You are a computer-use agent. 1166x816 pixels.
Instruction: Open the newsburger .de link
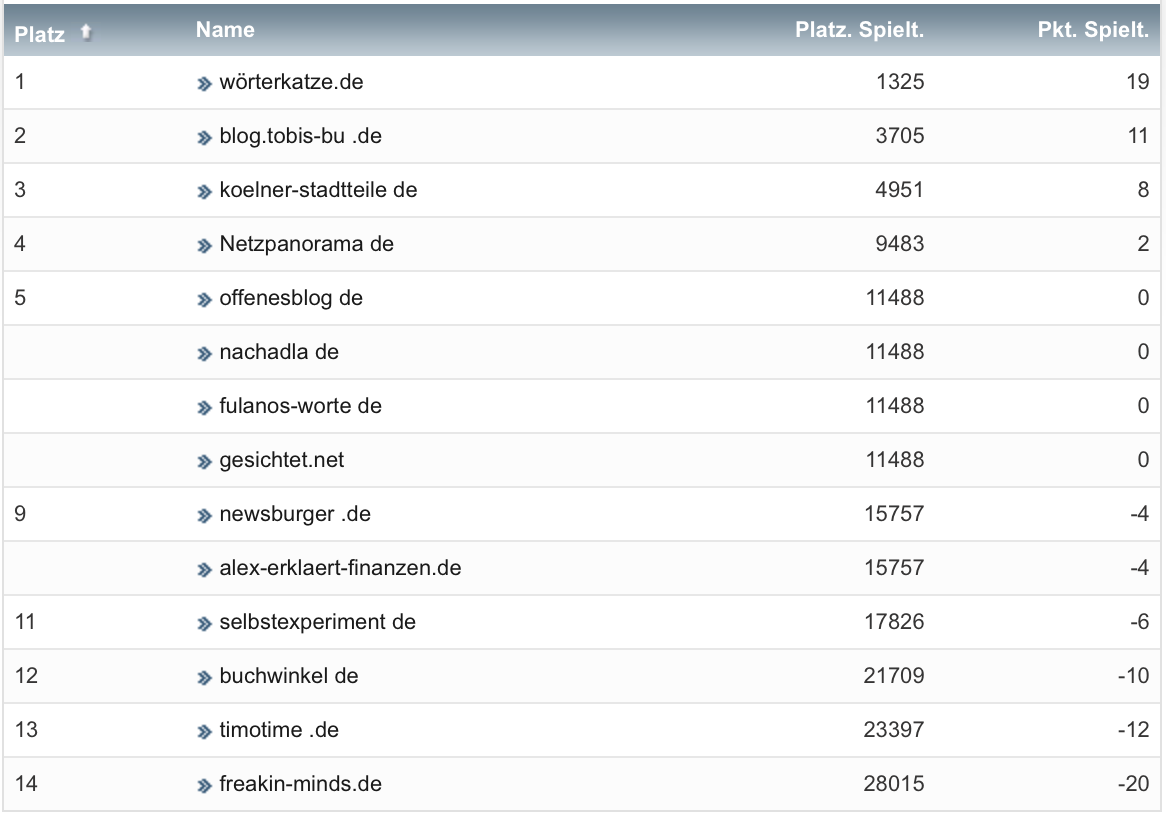point(295,515)
